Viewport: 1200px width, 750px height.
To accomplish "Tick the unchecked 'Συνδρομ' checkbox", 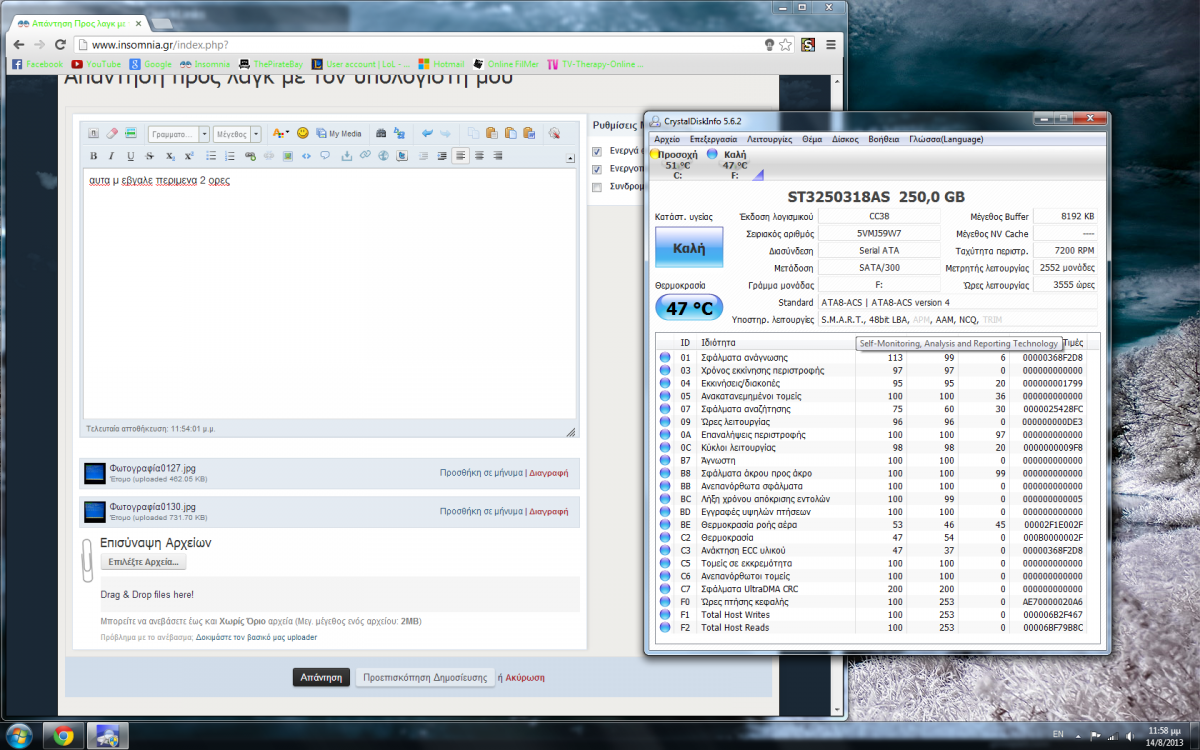I will tap(597, 187).
